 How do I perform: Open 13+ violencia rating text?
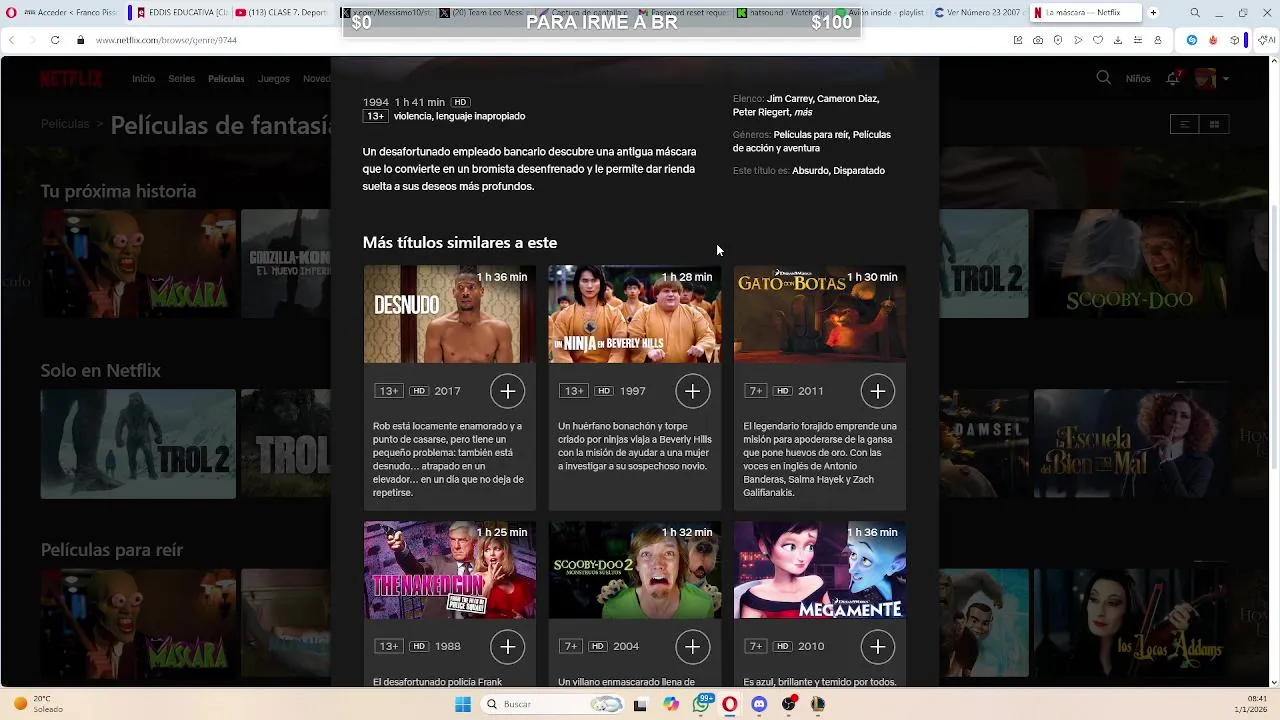(444, 116)
